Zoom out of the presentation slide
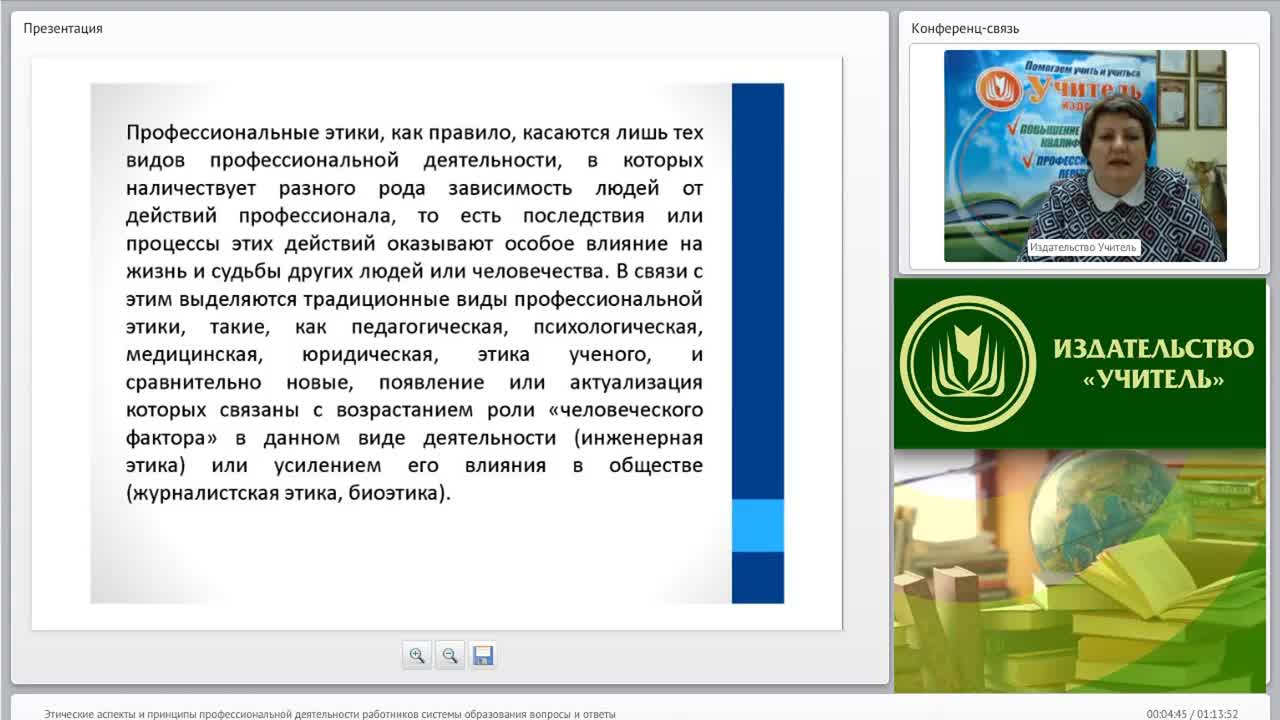 pyautogui.click(x=450, y=656)
